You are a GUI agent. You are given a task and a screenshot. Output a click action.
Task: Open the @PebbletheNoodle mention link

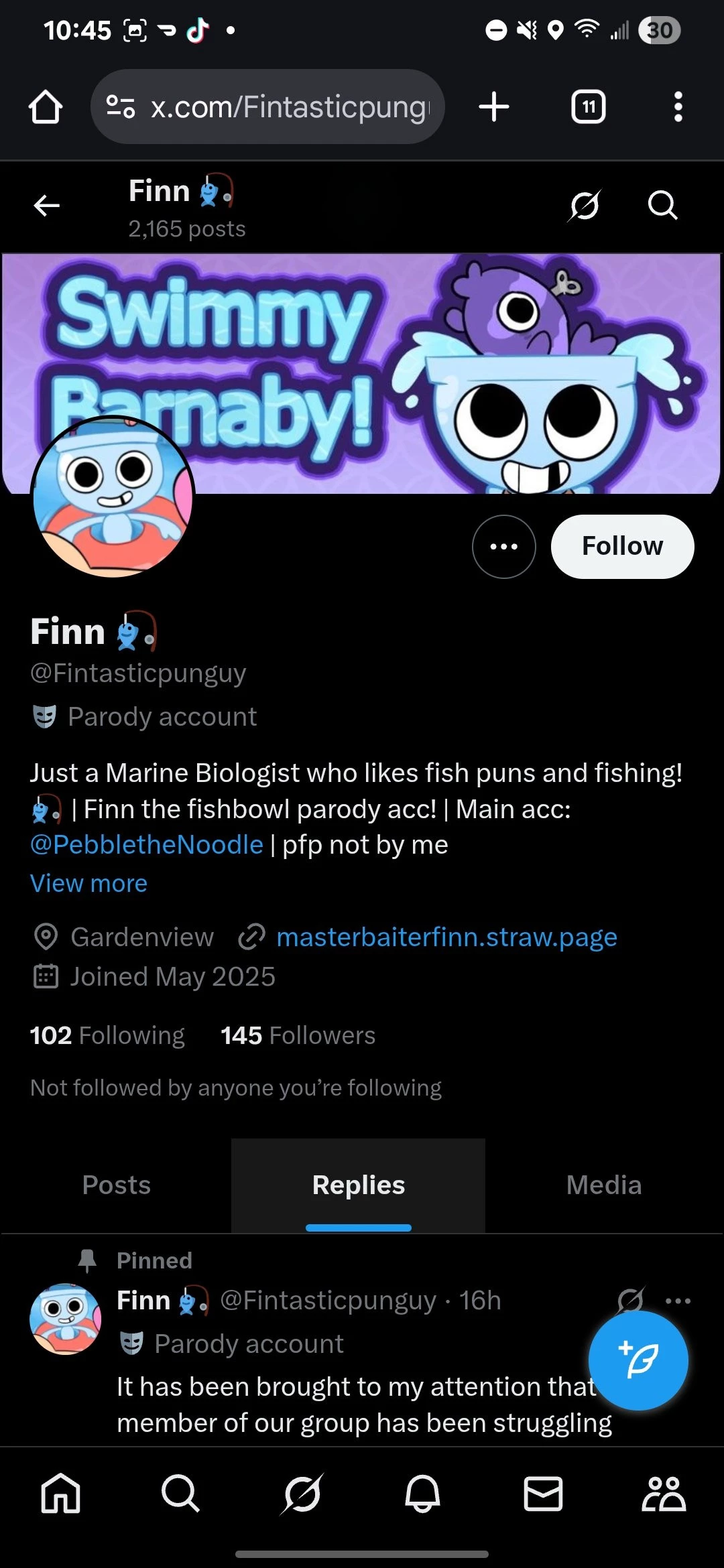[147, 845]
